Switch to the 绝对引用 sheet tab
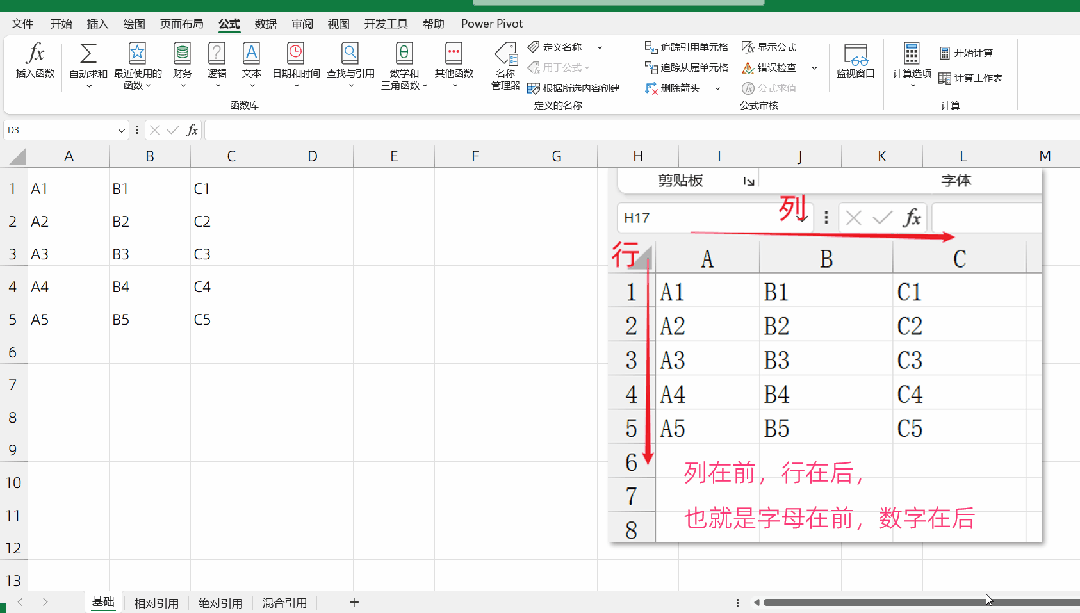The height and width of the screenshot is (613, 1080). tap(220, 603)
